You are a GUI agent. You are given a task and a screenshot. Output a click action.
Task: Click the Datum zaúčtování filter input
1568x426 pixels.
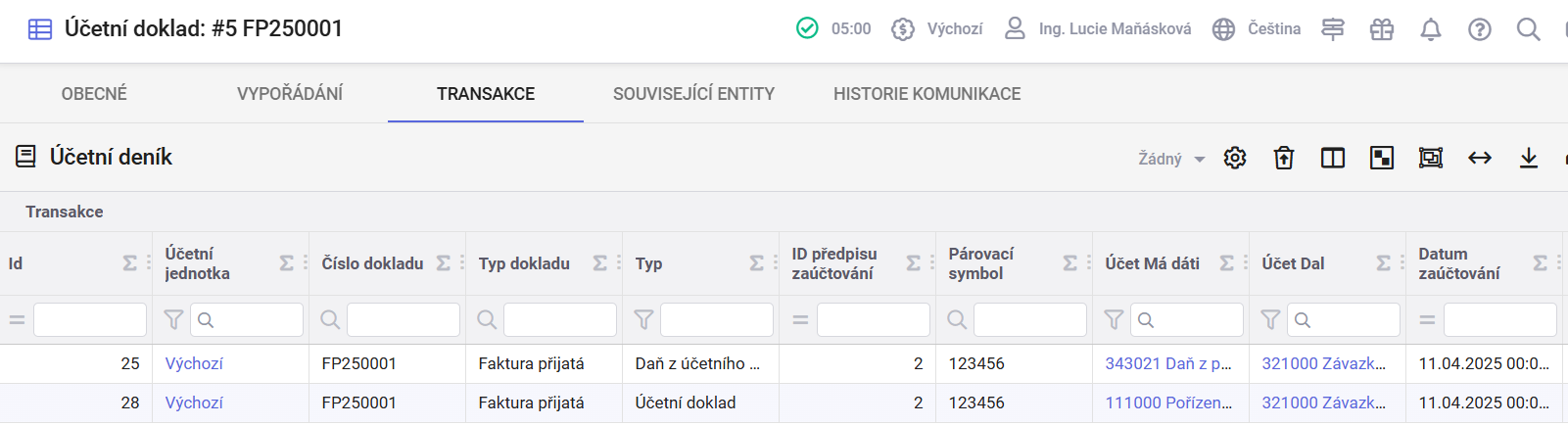1500,320
